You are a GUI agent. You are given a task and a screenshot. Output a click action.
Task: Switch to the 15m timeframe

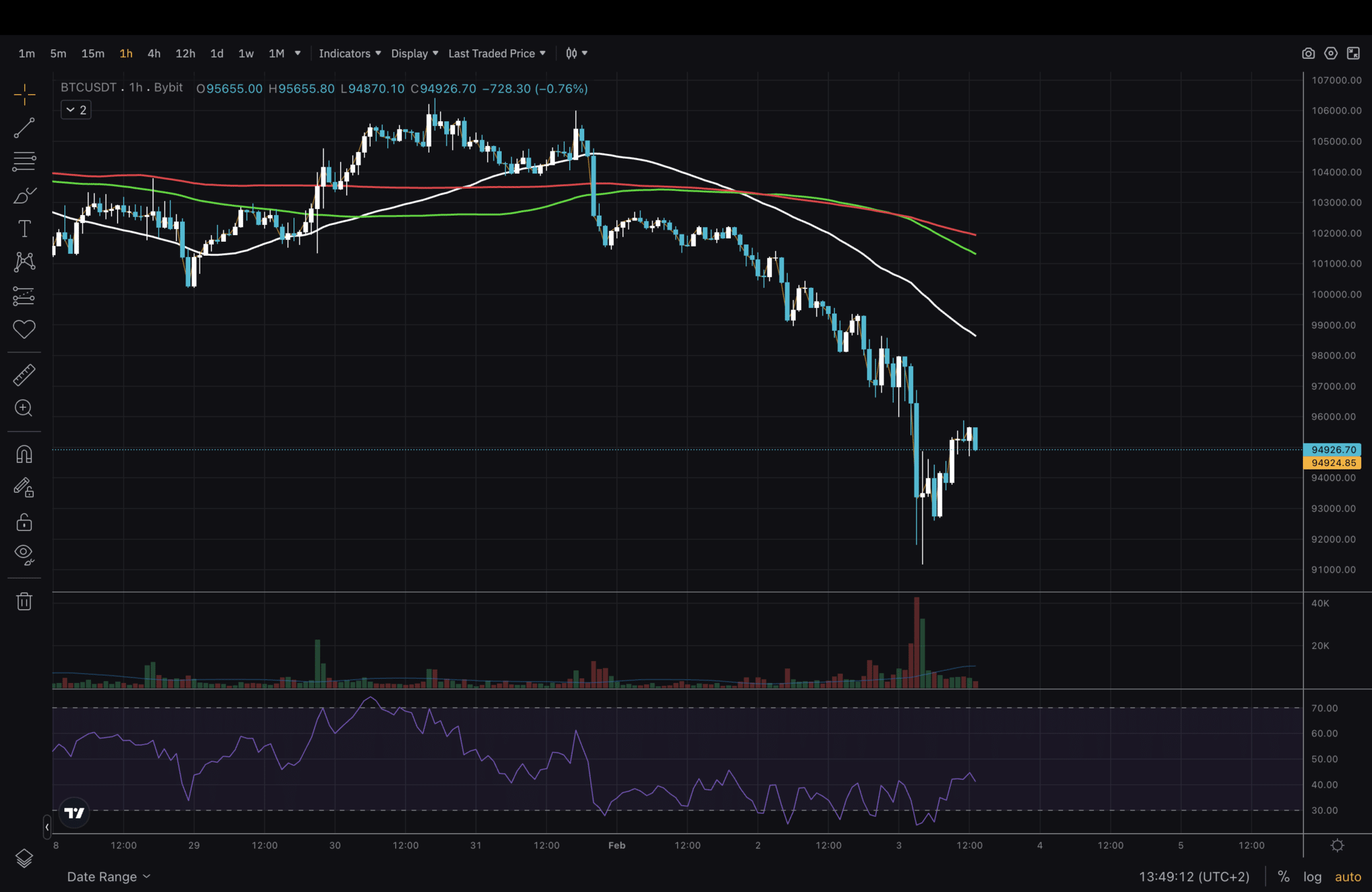click(92, 54)
